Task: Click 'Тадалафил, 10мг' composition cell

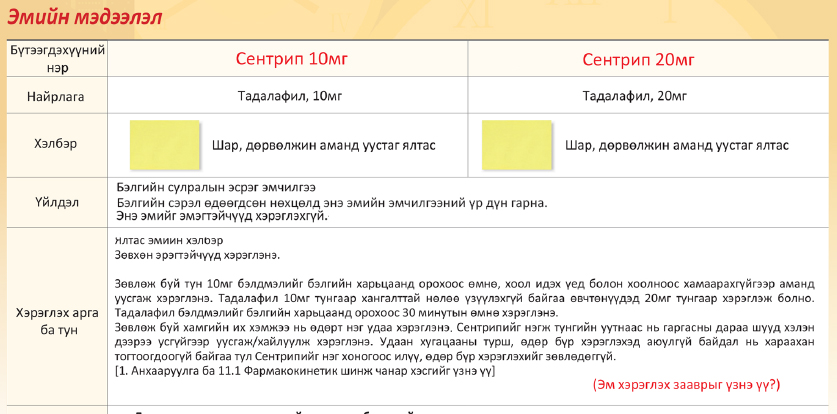Action: pyautogui.click(x=290, y=96)
